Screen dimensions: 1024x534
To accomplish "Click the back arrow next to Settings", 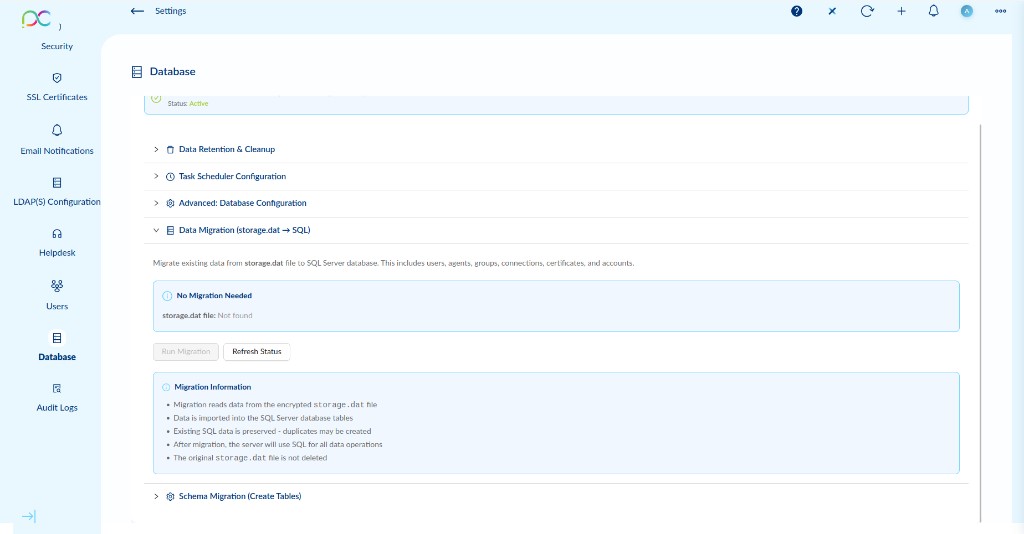I will pyautogui.click(x=137, y=11).
